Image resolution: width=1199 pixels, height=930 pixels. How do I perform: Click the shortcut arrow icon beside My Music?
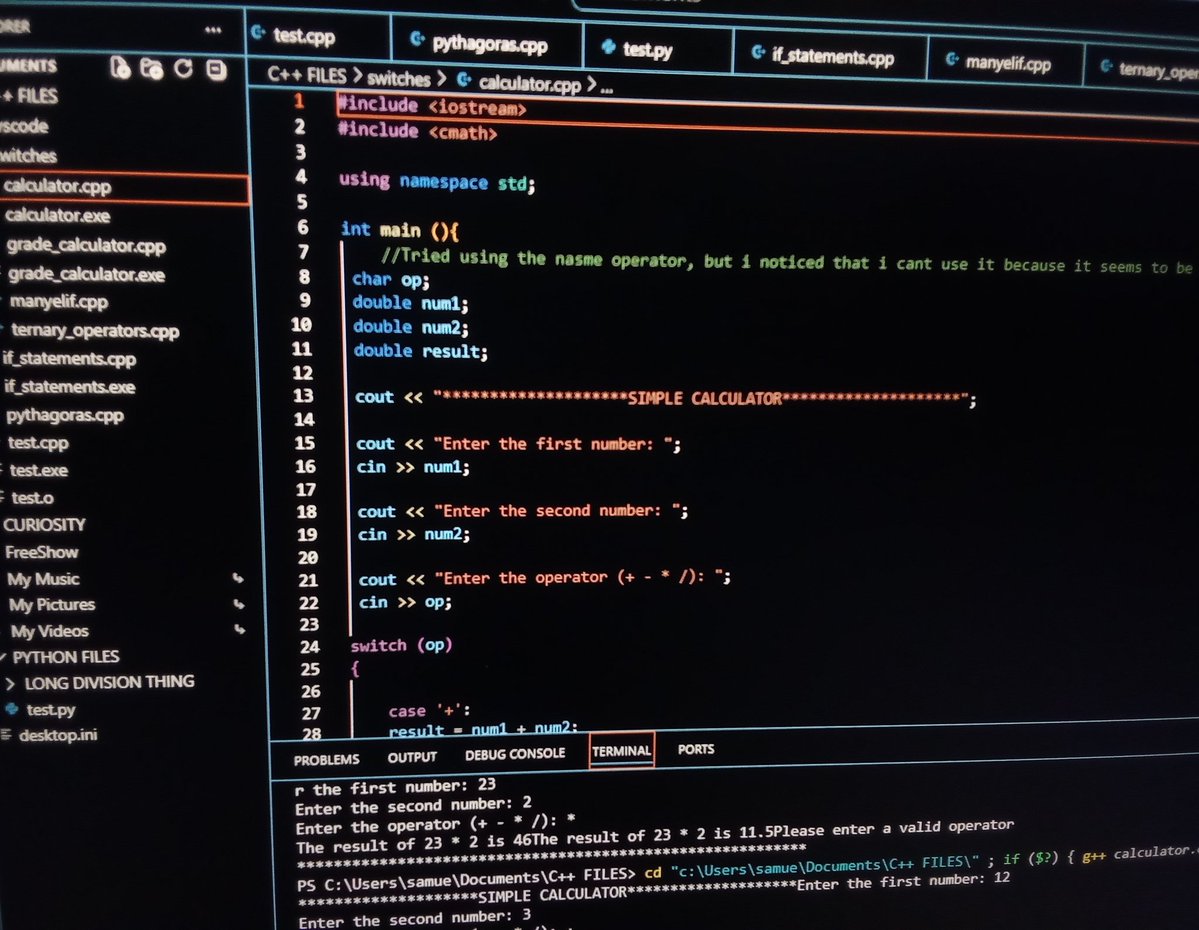(239, 579)
